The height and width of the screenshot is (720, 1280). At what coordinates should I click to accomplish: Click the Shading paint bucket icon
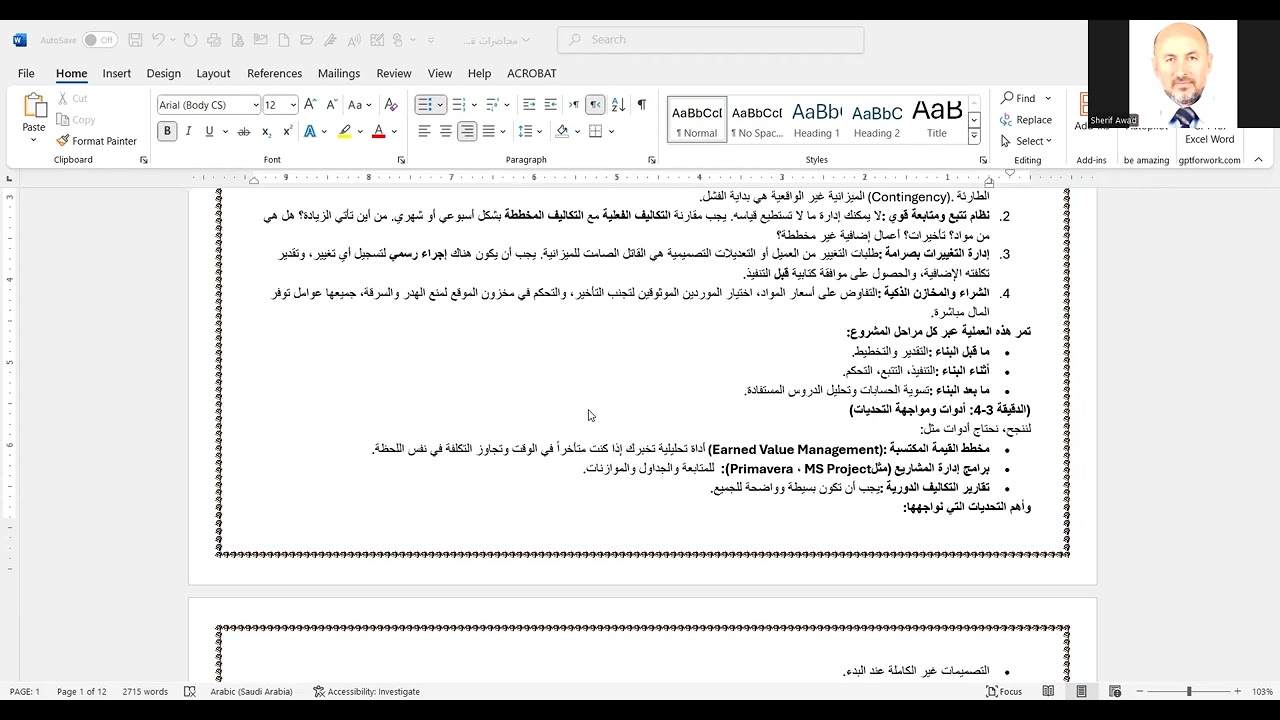[x=562, y=131]
